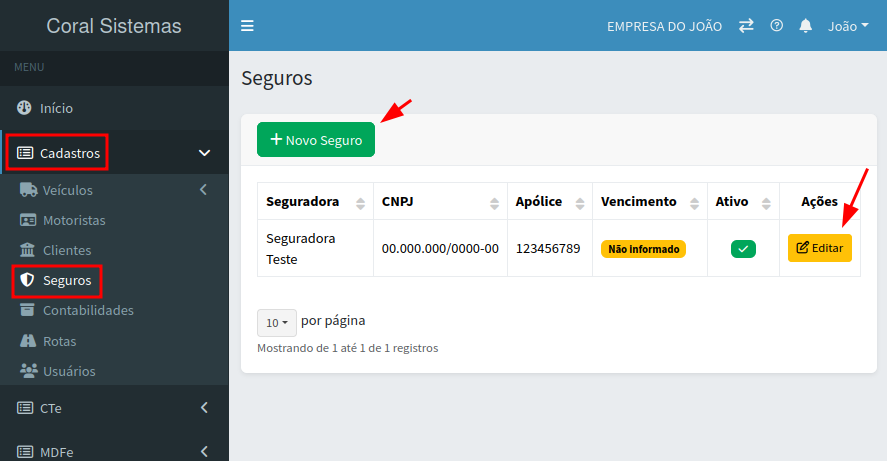Click the hamburger menu toggle icon
887x461 pixels.
(247, 26)
